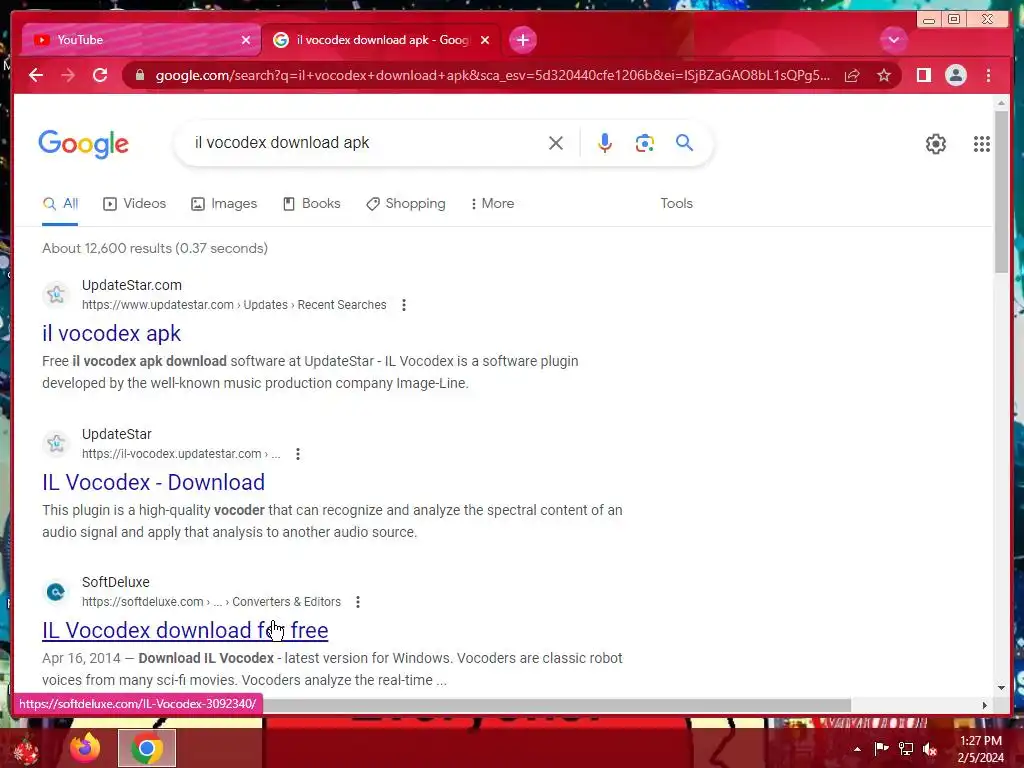The height and width of the screenshot is (768, 1024).
Task: Select the il vocodex download apk tab
Action: (381, 40)
